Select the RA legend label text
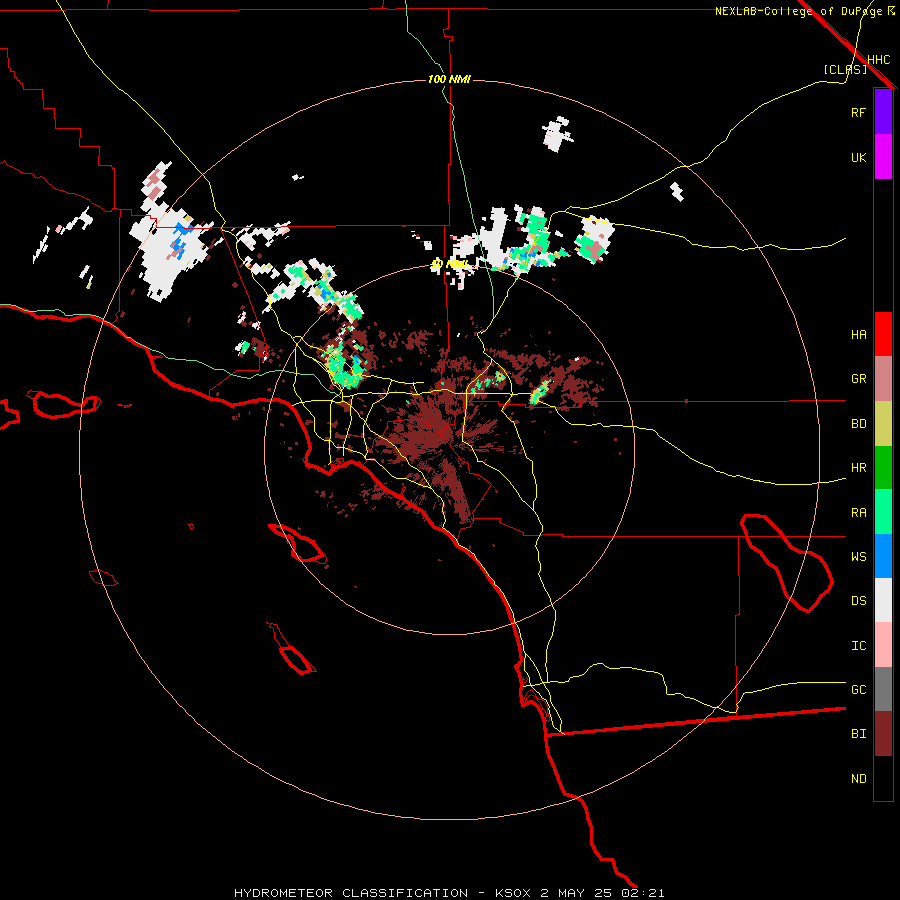 click(x=858, y=513)
